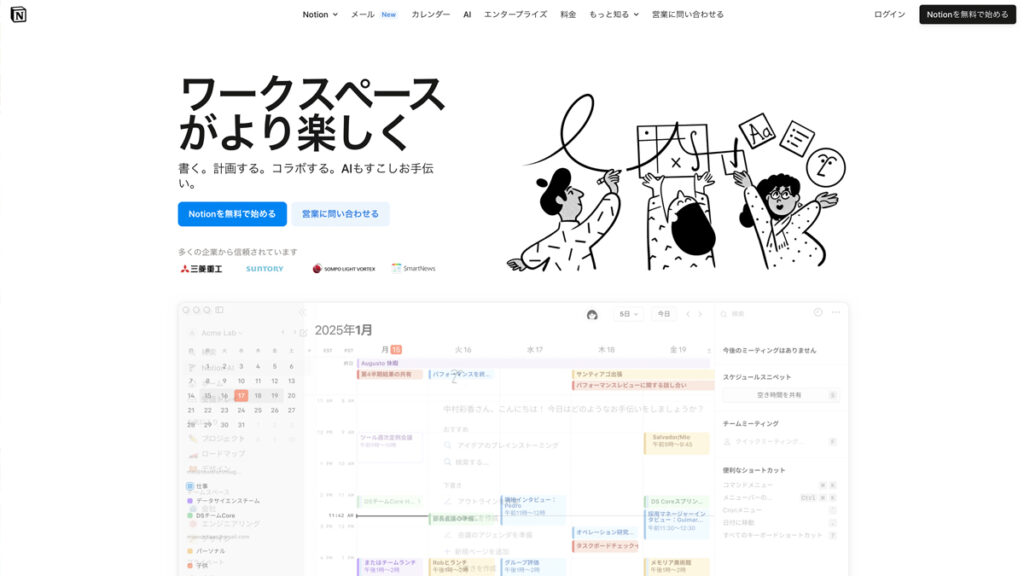Click the Suntory logo

264,268
